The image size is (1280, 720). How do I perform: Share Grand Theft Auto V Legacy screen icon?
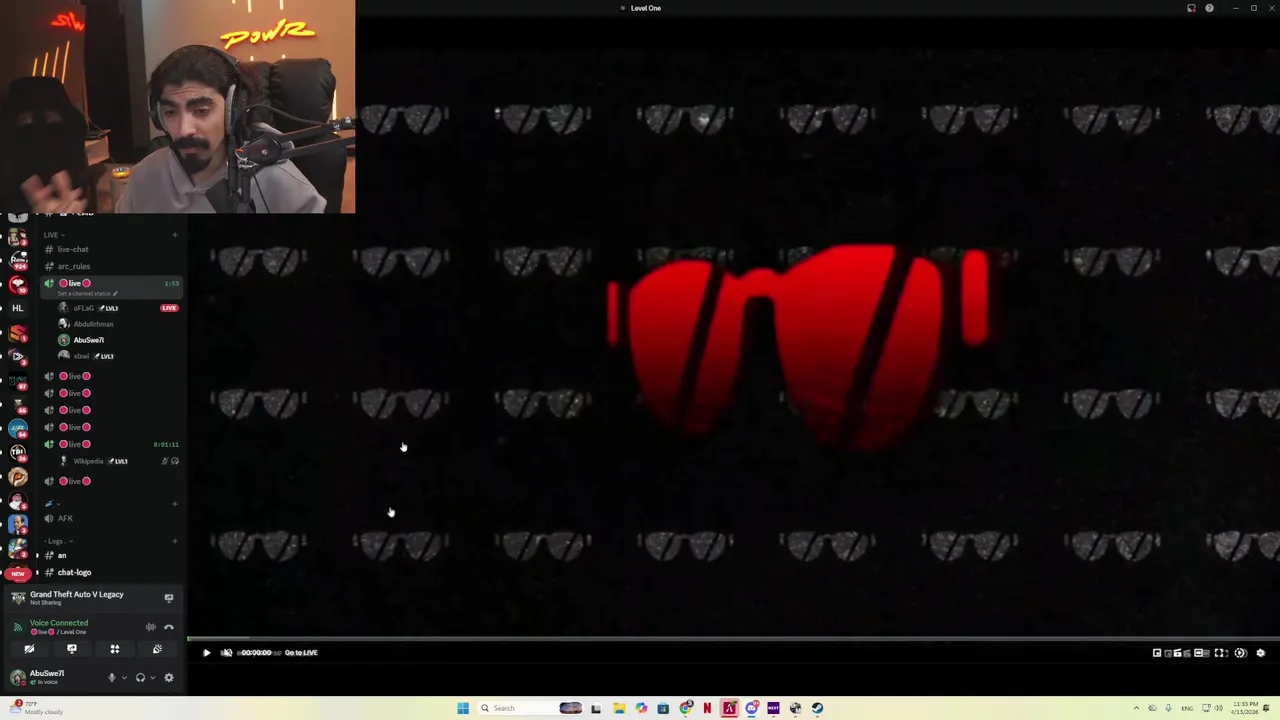[x=168, y=598]
